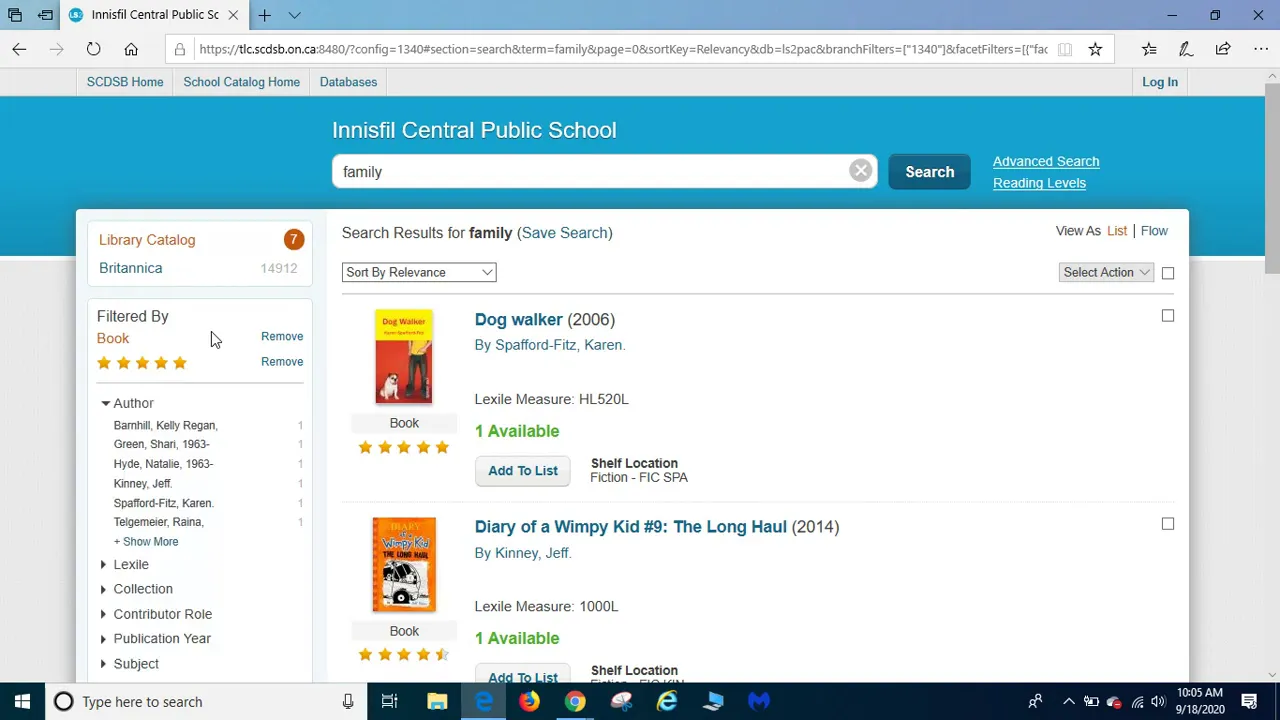
Task: Click the browser address bar URL
Action: pyautogui.click(x=623, y=49)
